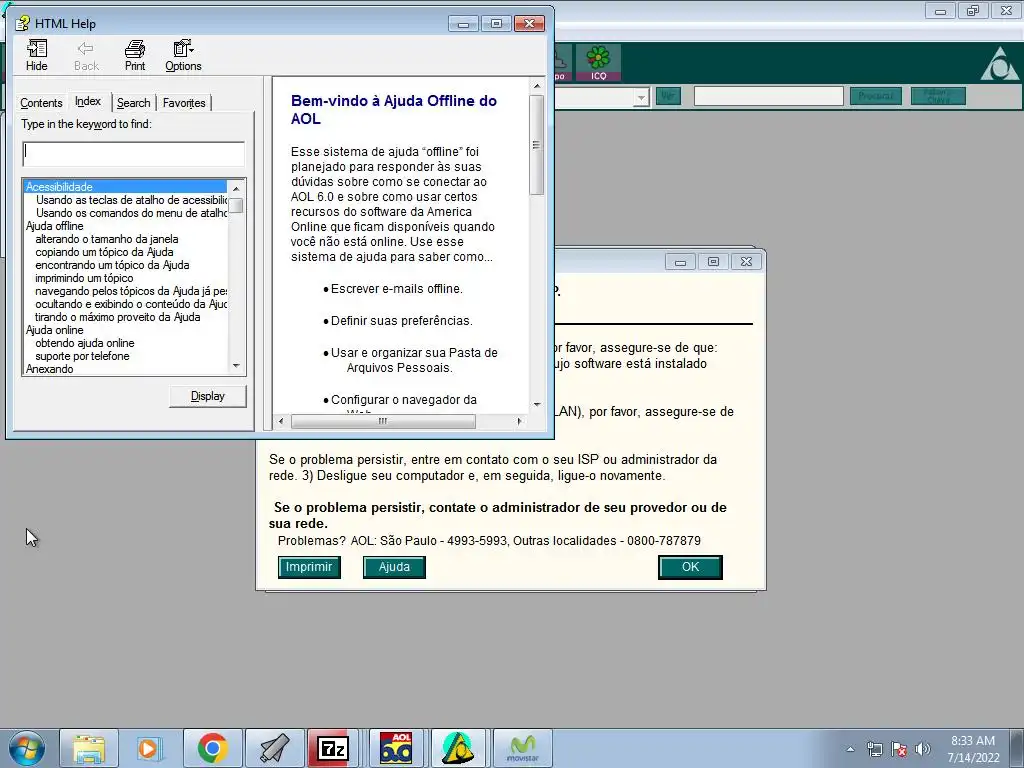Click the network tray icon
The width and height of the screenshot is (1024, 768).
(x=874, y=749)
